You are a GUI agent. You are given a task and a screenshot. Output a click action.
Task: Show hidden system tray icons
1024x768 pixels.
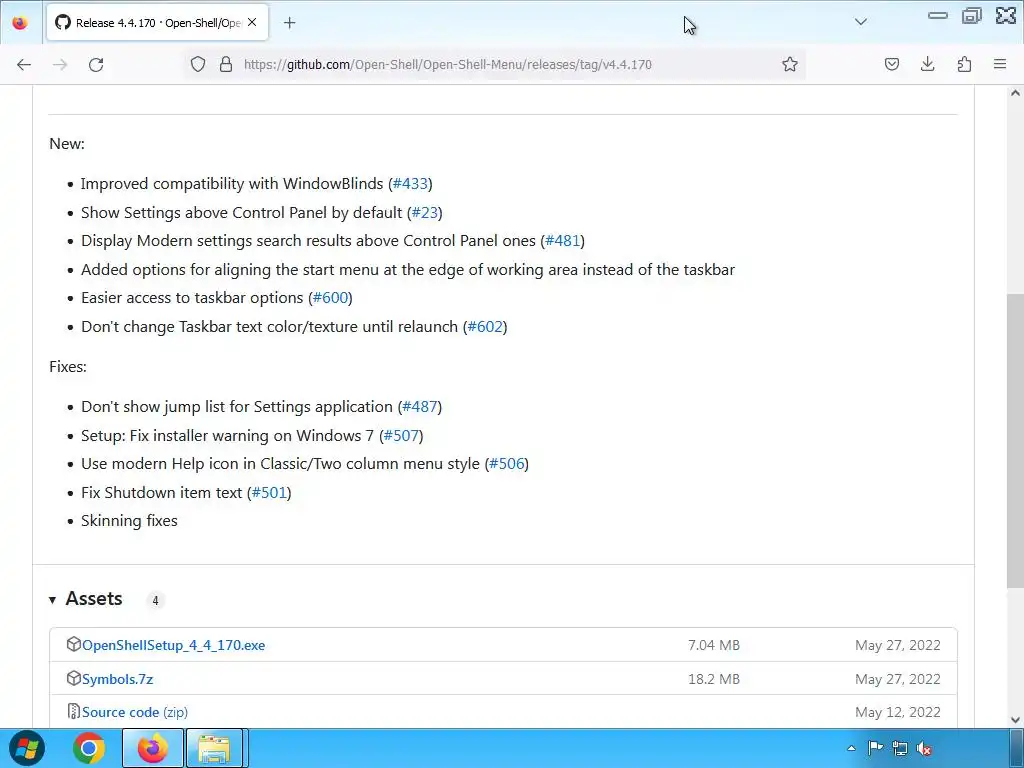[x=851, y=748]
